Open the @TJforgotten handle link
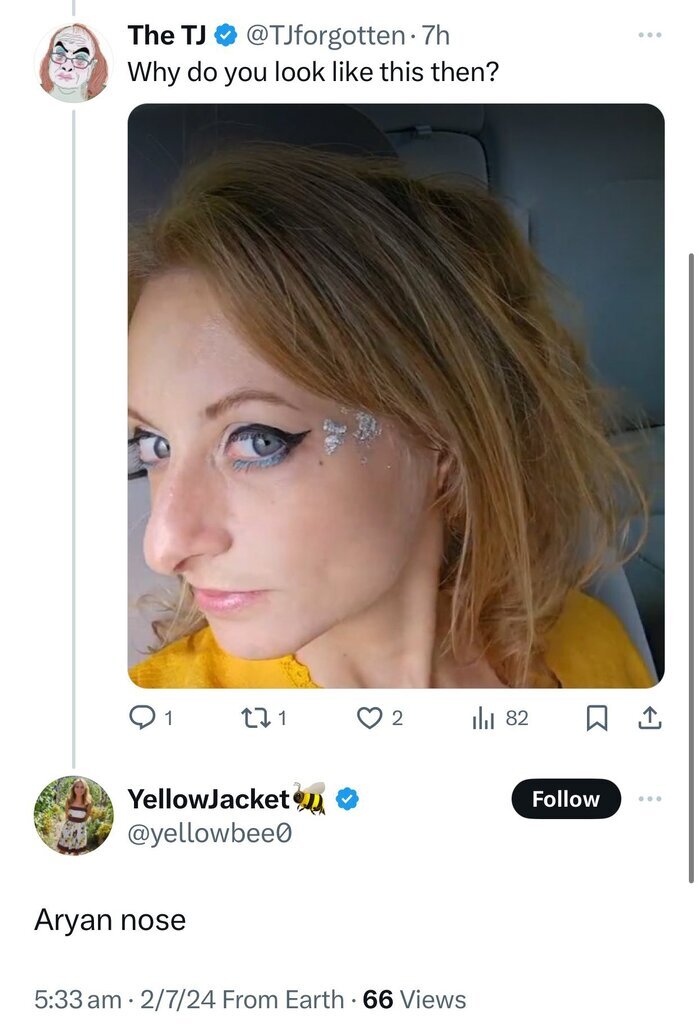Image resolution: width=699 pixels, height=1024 pixels. (329, 36)
